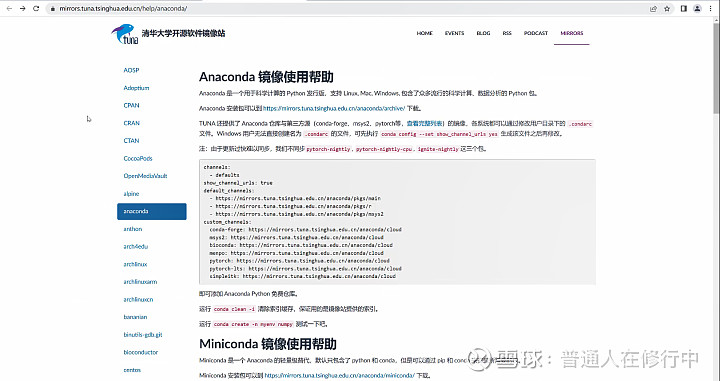
Task: Select archlinux in the sidebar list
Action: pos(135,264)
